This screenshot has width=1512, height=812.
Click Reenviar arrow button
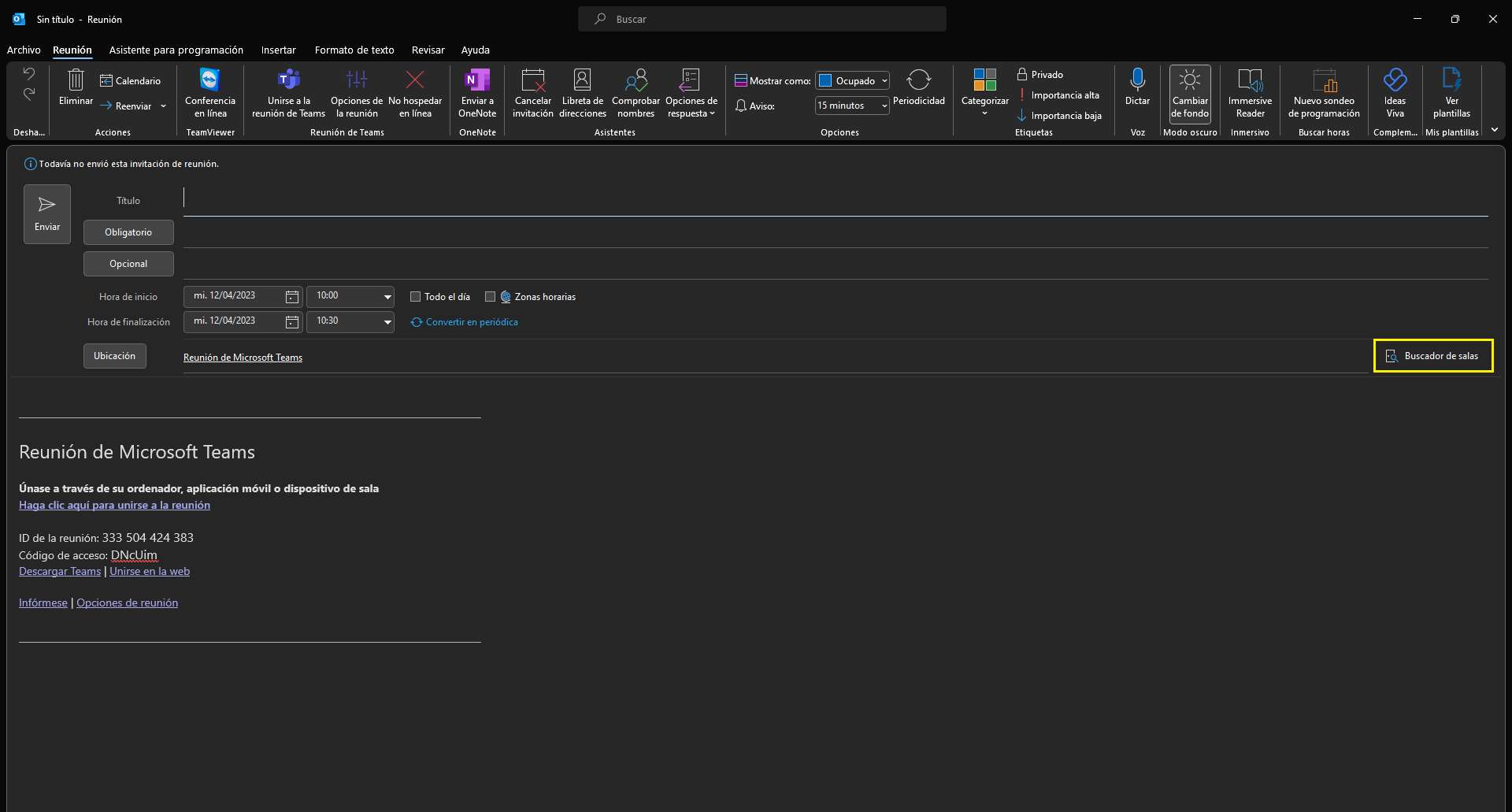coord(126,106)
